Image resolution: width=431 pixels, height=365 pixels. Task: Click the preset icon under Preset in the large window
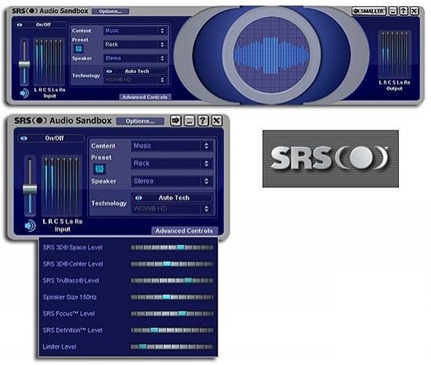coord(79,49)
